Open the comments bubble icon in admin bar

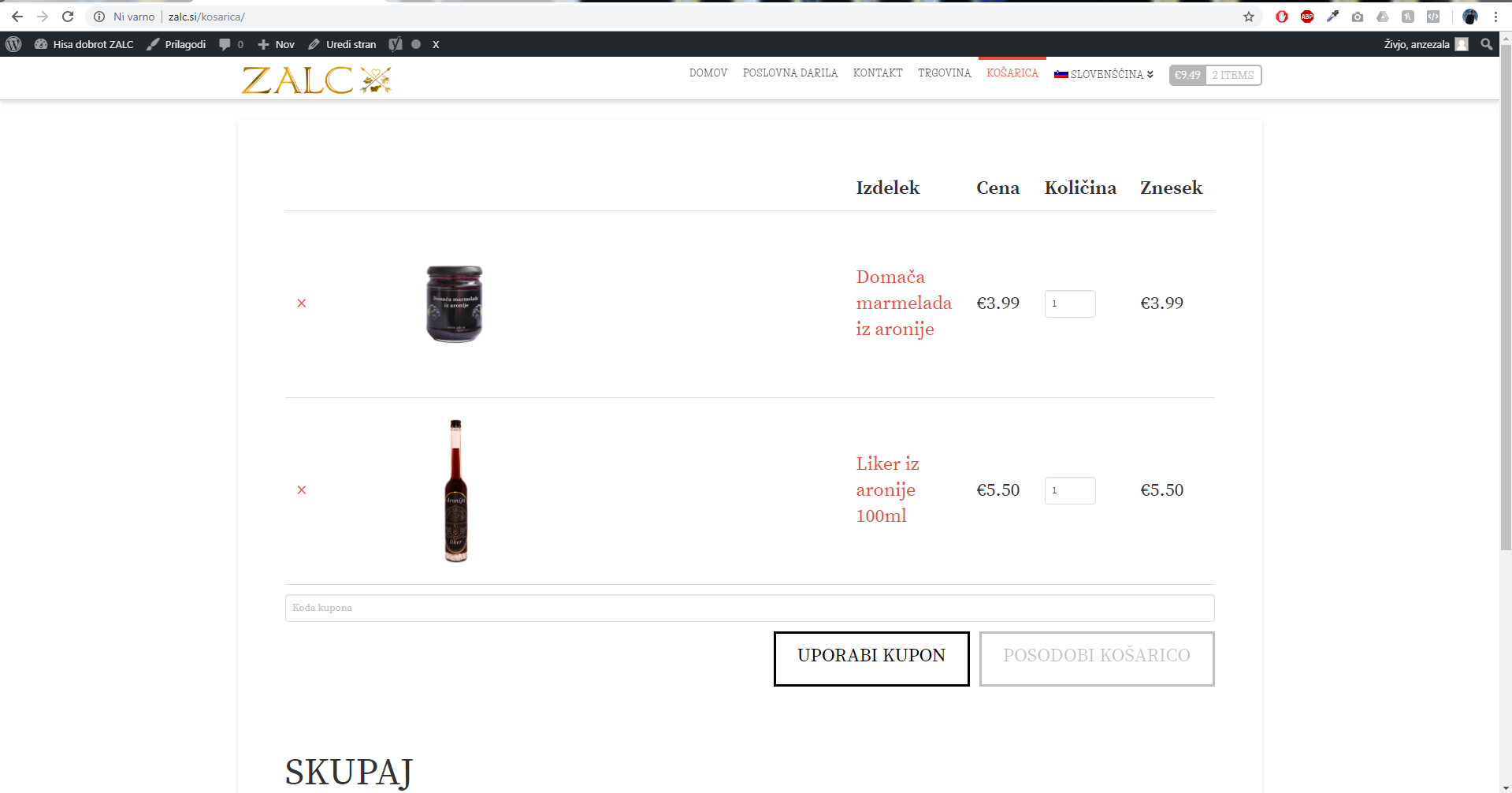(x=225, y=44)
